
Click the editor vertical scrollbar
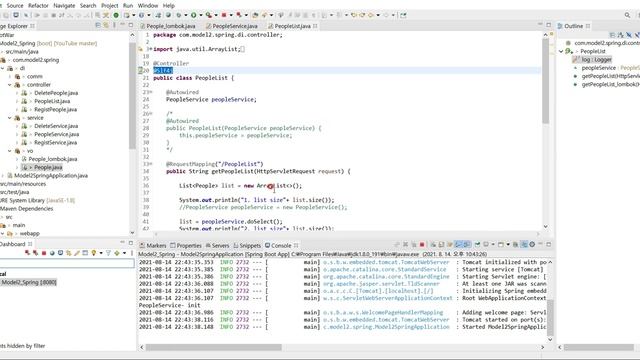pyautogui.click(x=546, y=81)
